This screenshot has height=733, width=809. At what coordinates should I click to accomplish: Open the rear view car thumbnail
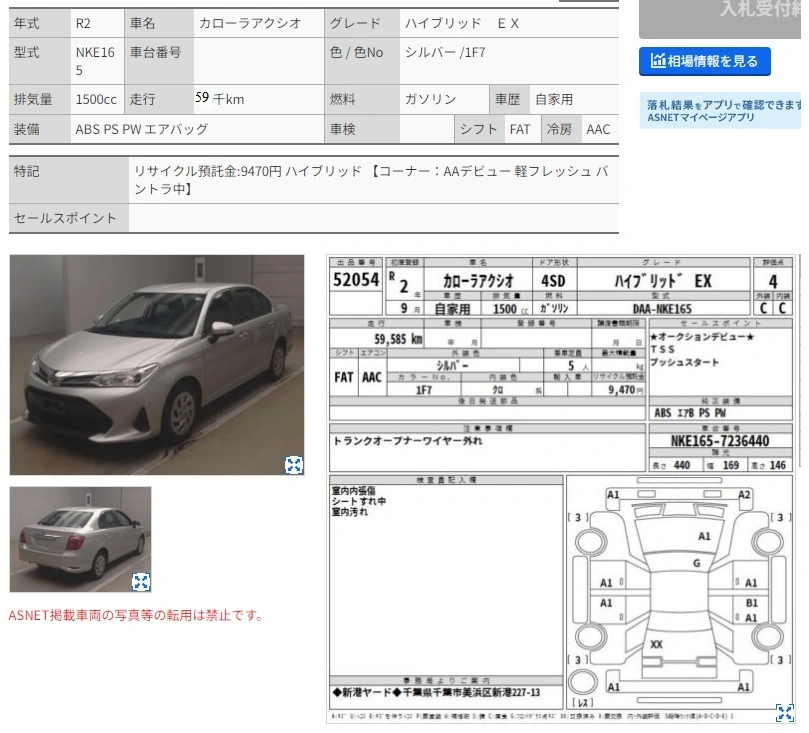click(x=80, y=539)
